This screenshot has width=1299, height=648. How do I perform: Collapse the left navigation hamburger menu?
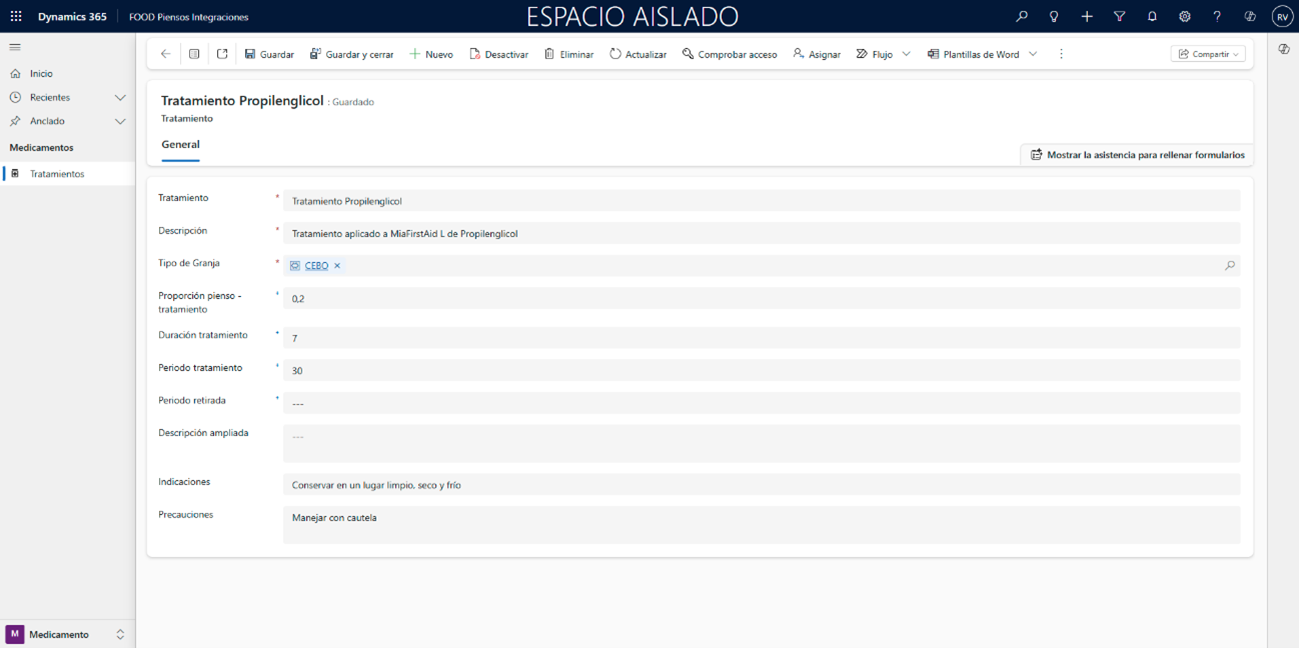15,47
